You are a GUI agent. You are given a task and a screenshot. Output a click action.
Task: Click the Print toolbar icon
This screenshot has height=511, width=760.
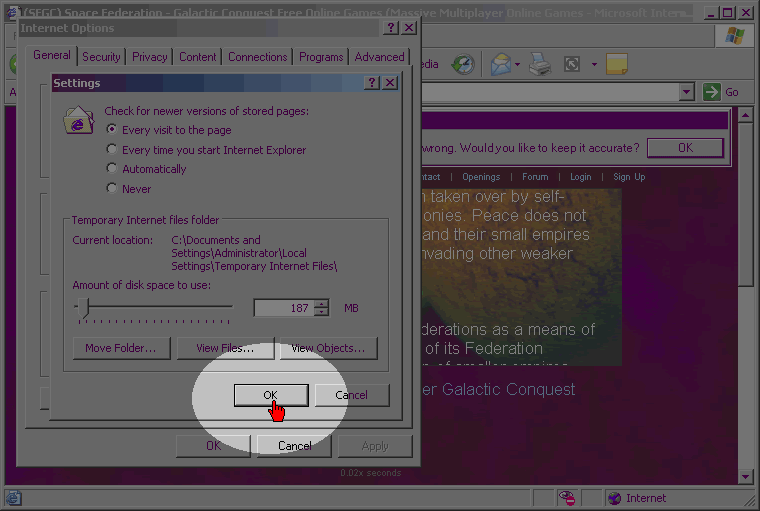[x=540, y=65]
